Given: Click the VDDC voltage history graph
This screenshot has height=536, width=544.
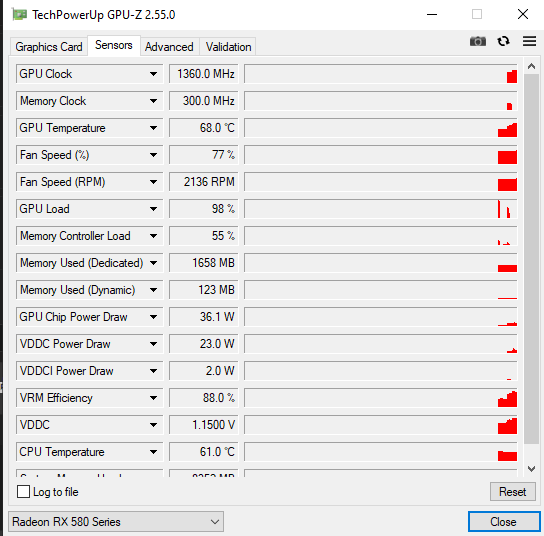Looking at the screenshot, I should tap(381, 425).
